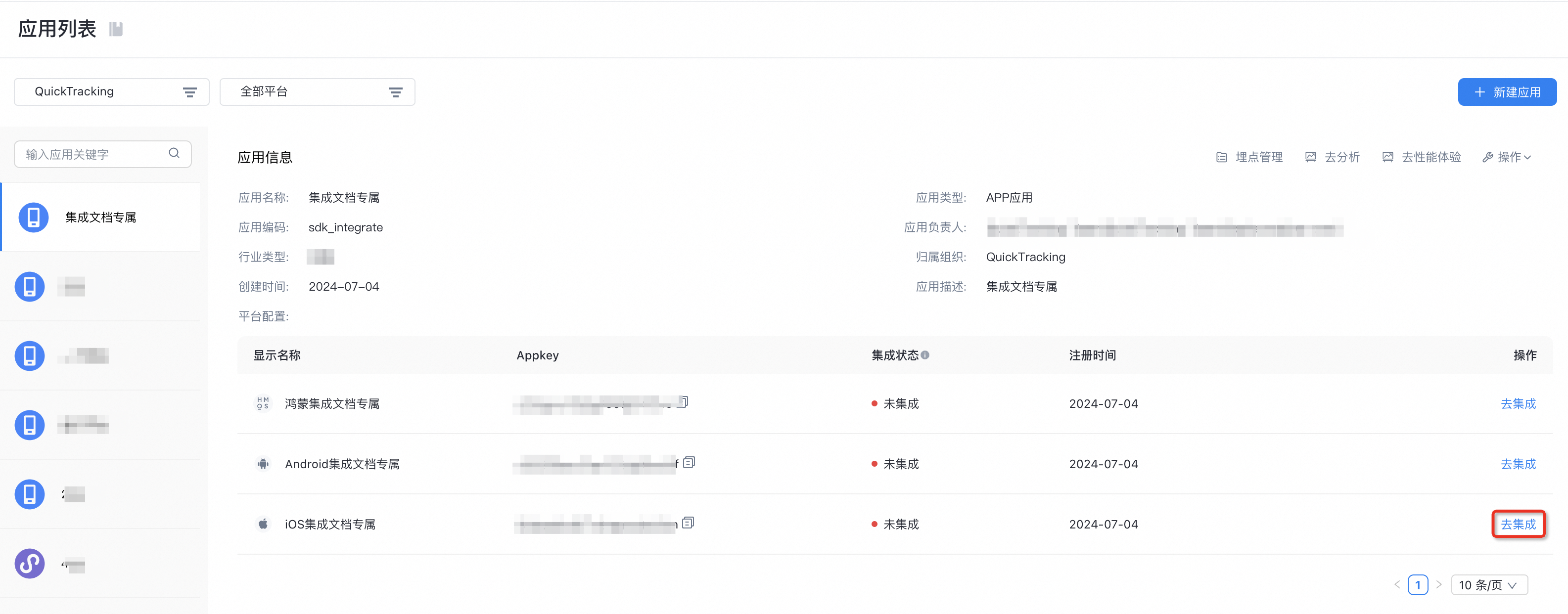The width and height of the screenshot is (1568, 614).
Task: Click the 去性能体验 chart icon
Action: point(1387,158)
